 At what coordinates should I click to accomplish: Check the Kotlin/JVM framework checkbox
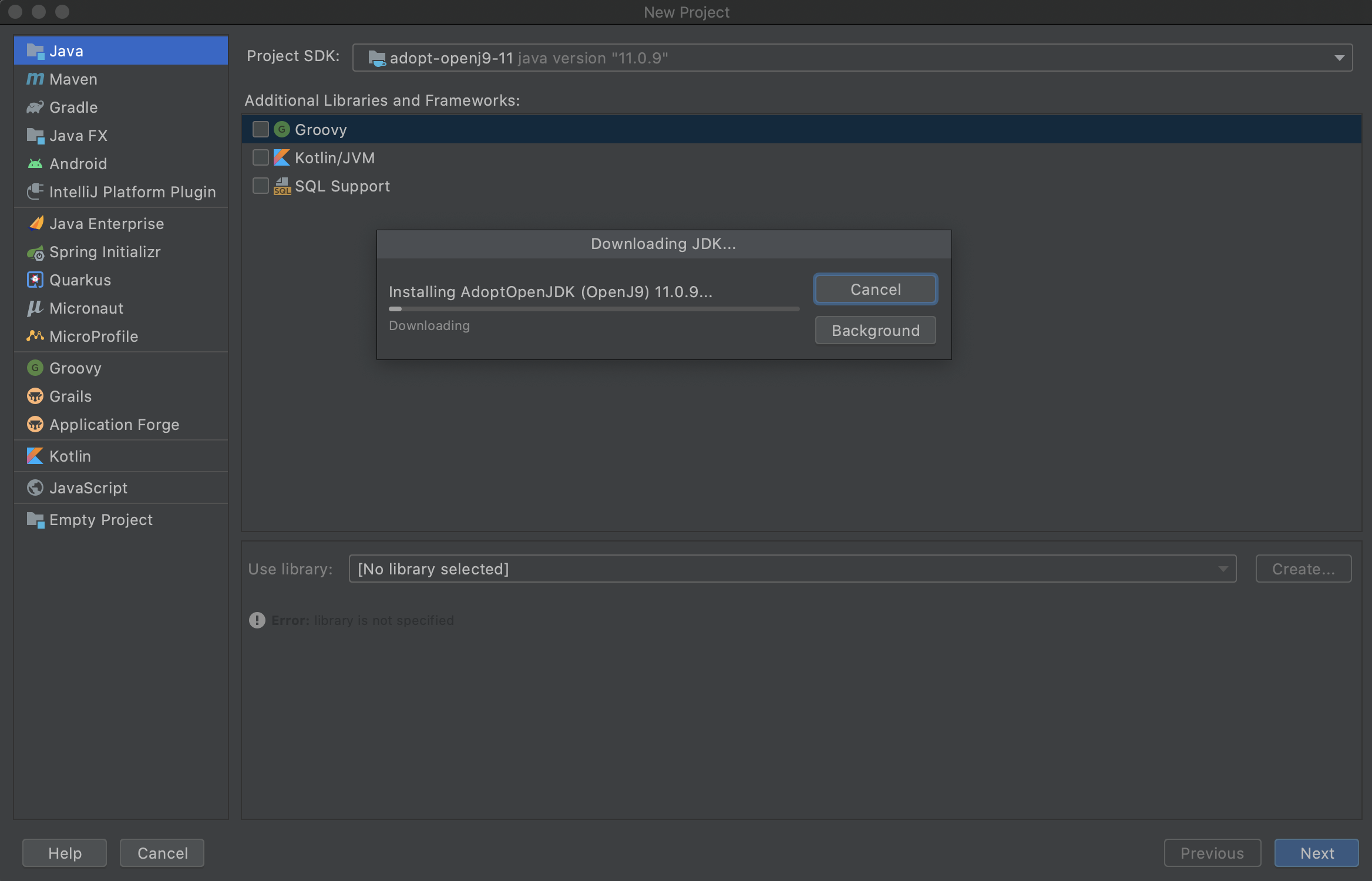[260, 157]
